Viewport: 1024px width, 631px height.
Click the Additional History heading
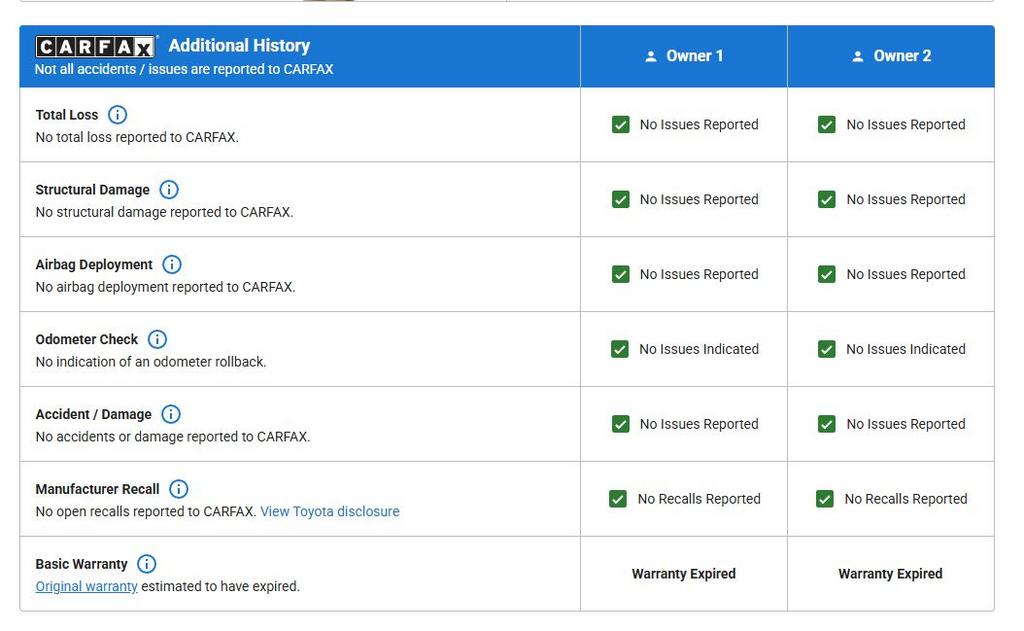[x=239, y=46]
